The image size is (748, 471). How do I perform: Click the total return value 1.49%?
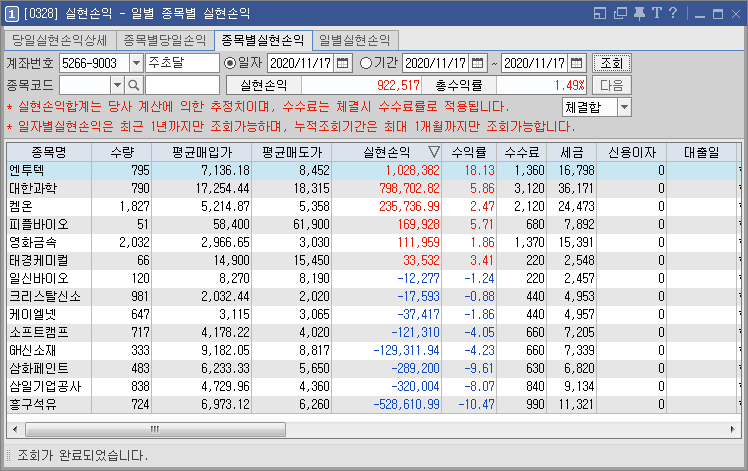tap(570, 85)
